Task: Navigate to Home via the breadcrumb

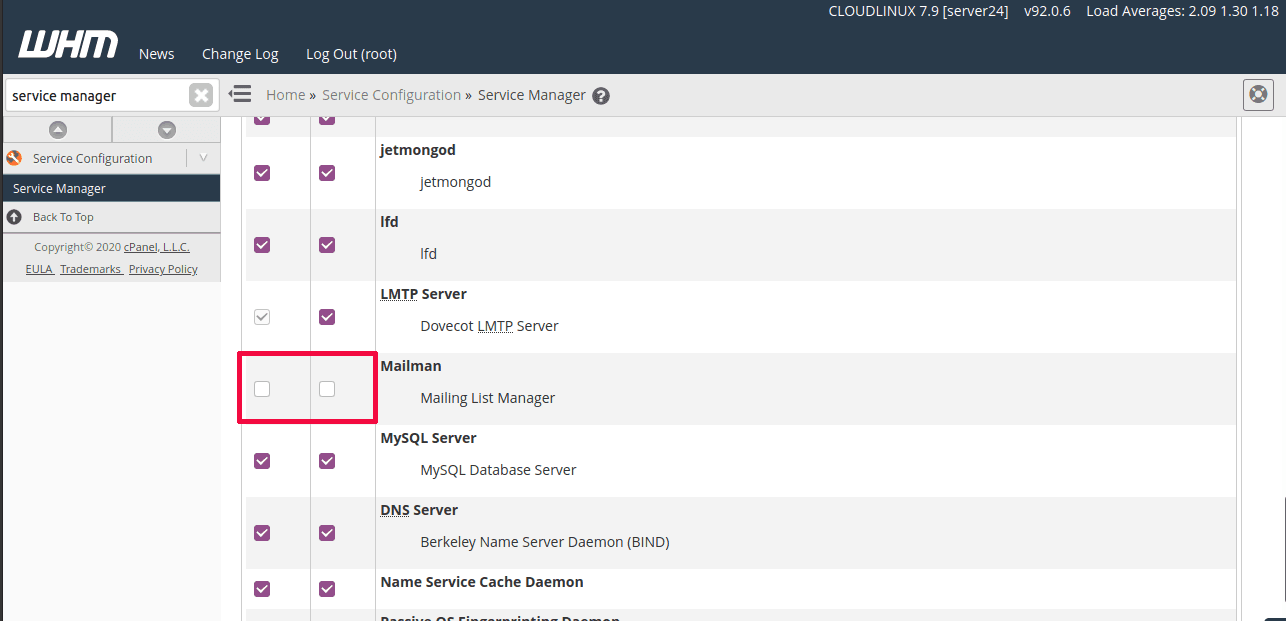Action: (x=285, y=94)
